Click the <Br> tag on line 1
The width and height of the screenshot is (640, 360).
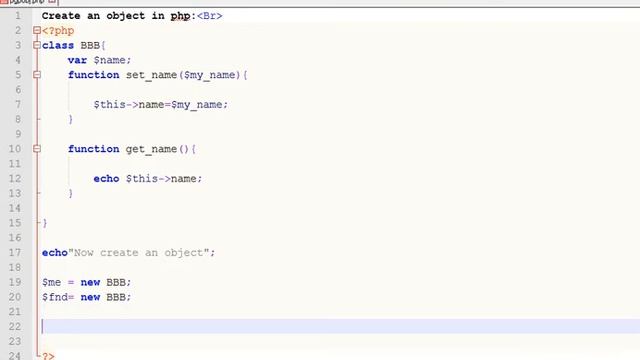(x=210, y=16)
